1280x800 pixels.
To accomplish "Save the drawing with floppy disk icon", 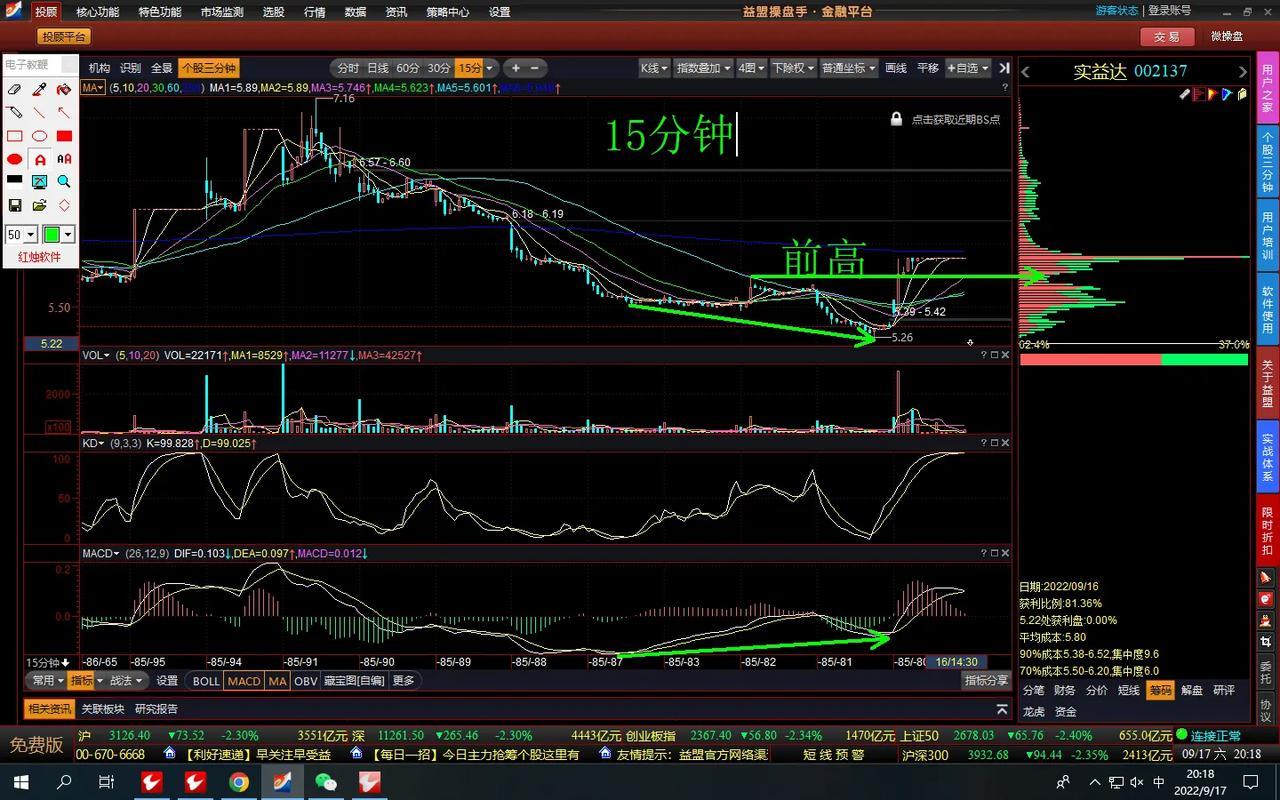I will coord(15,205).
